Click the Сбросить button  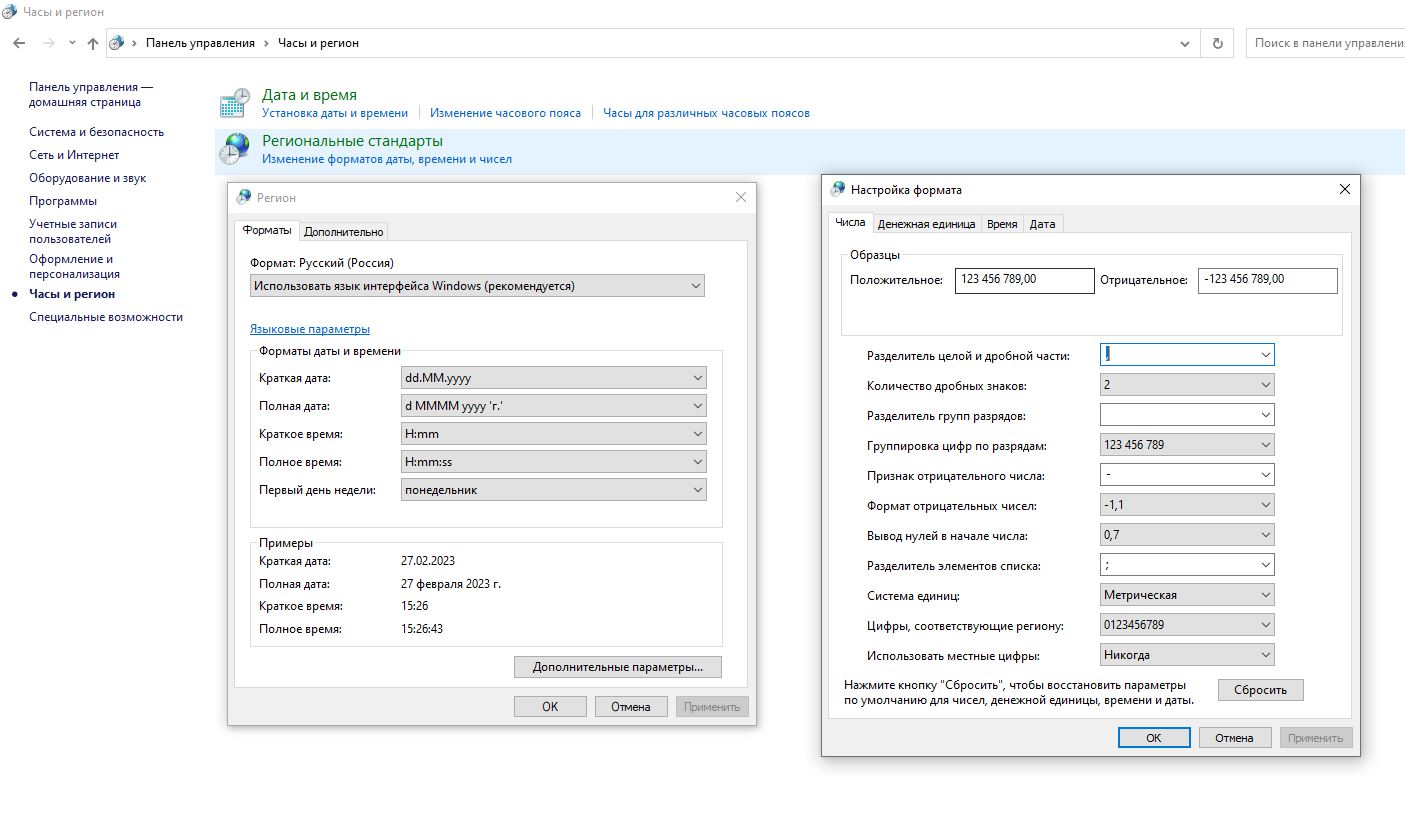1260,690
